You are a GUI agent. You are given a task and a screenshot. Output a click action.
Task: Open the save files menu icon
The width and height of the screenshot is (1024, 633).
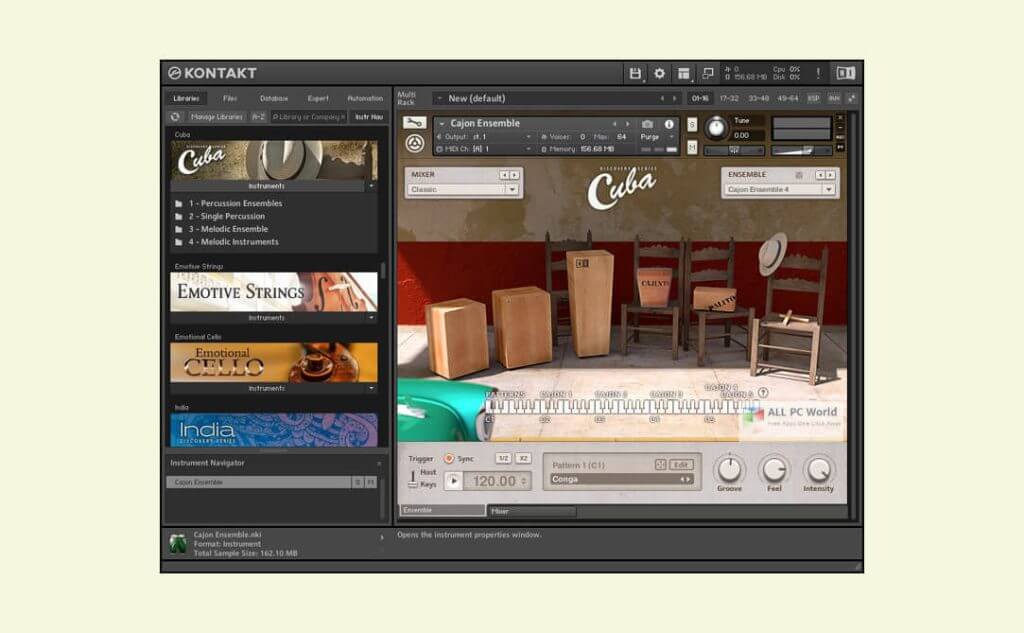635,73
